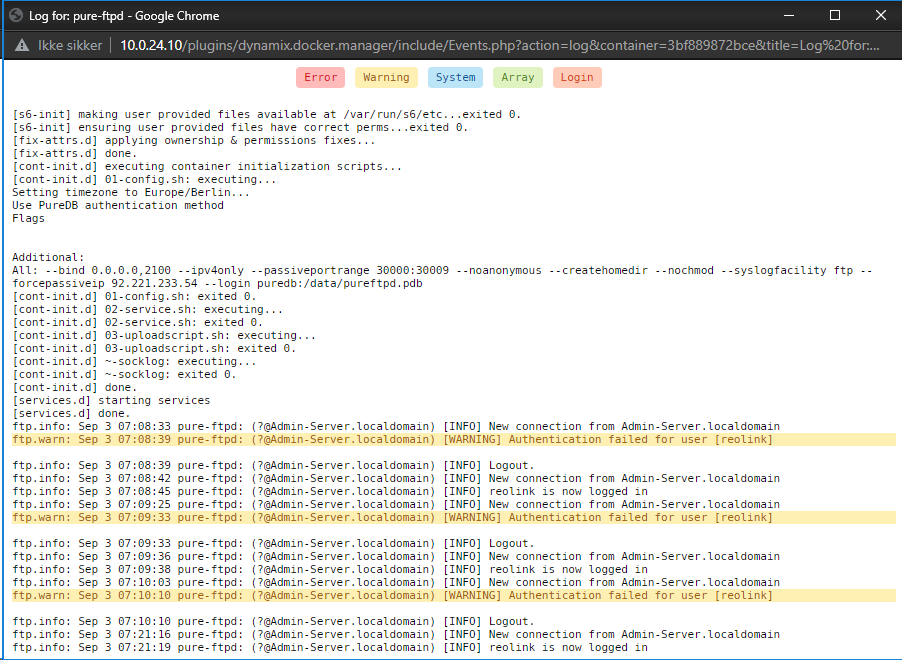The height and width of the screenshot is (660, 902).
Task: Click '03-uploadscript.sh: exited 0.' log line
Action: click(x=154, y=349)
